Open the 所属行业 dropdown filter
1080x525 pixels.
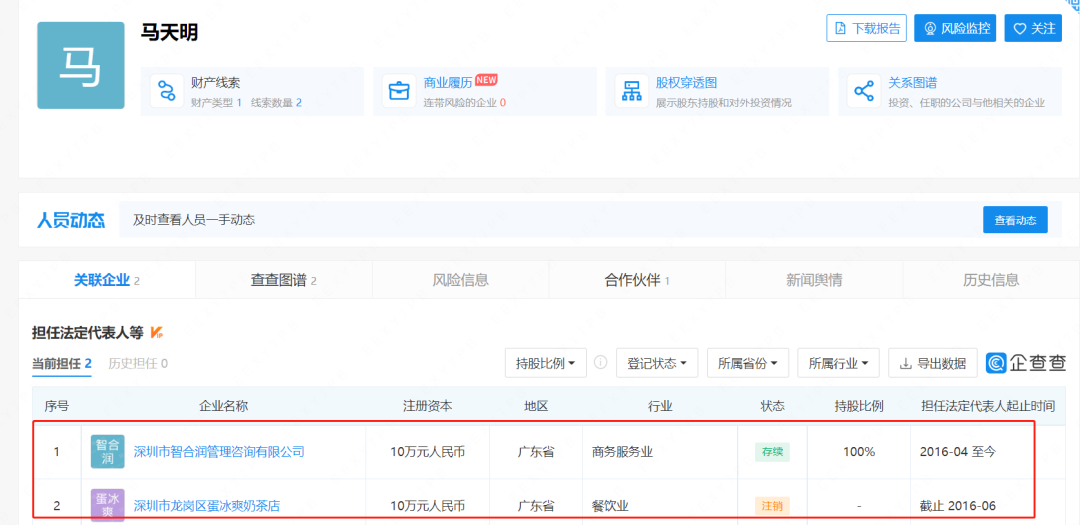point(838,363)
